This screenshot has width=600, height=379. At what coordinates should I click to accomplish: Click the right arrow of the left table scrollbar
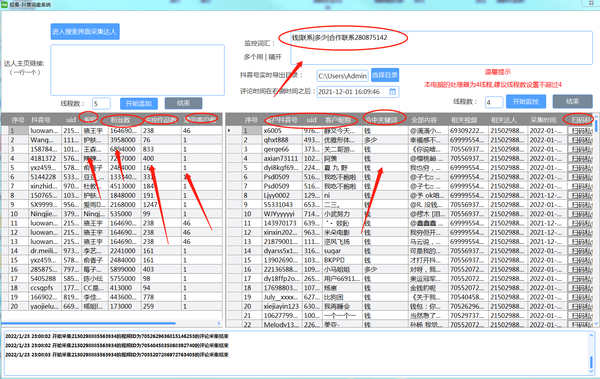tap(219, 323)
